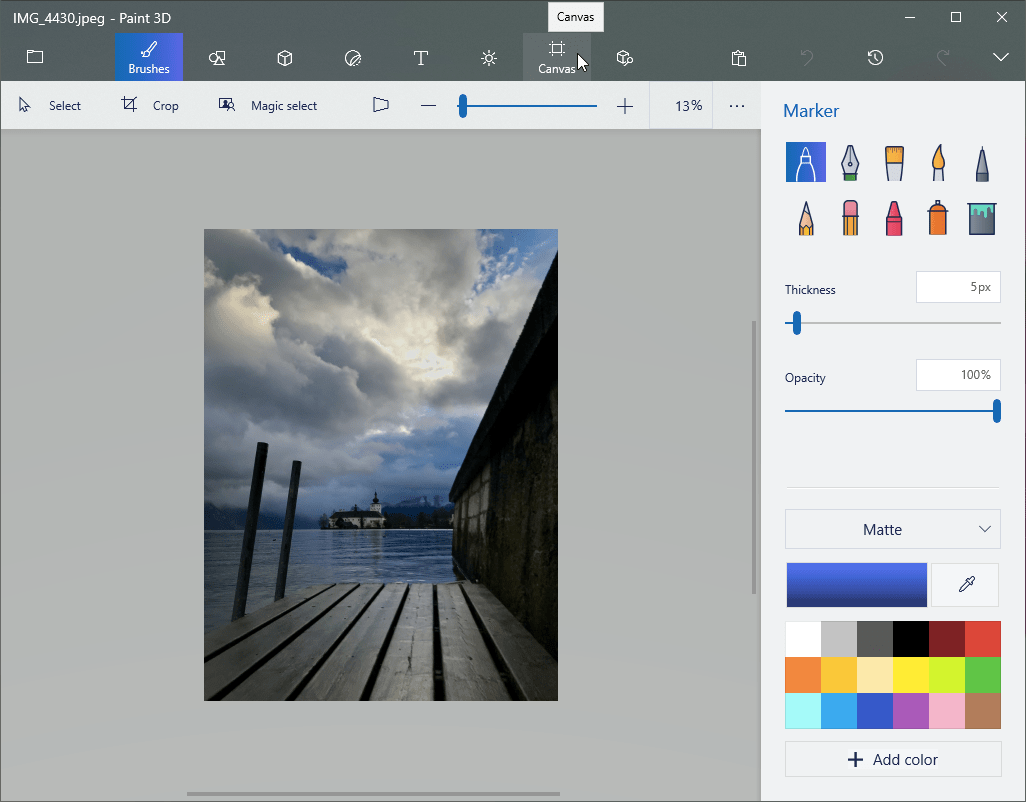This screenshot has width=1026, height=802.
Task: Open the Stickers tab
Action: tap(353, 58)
